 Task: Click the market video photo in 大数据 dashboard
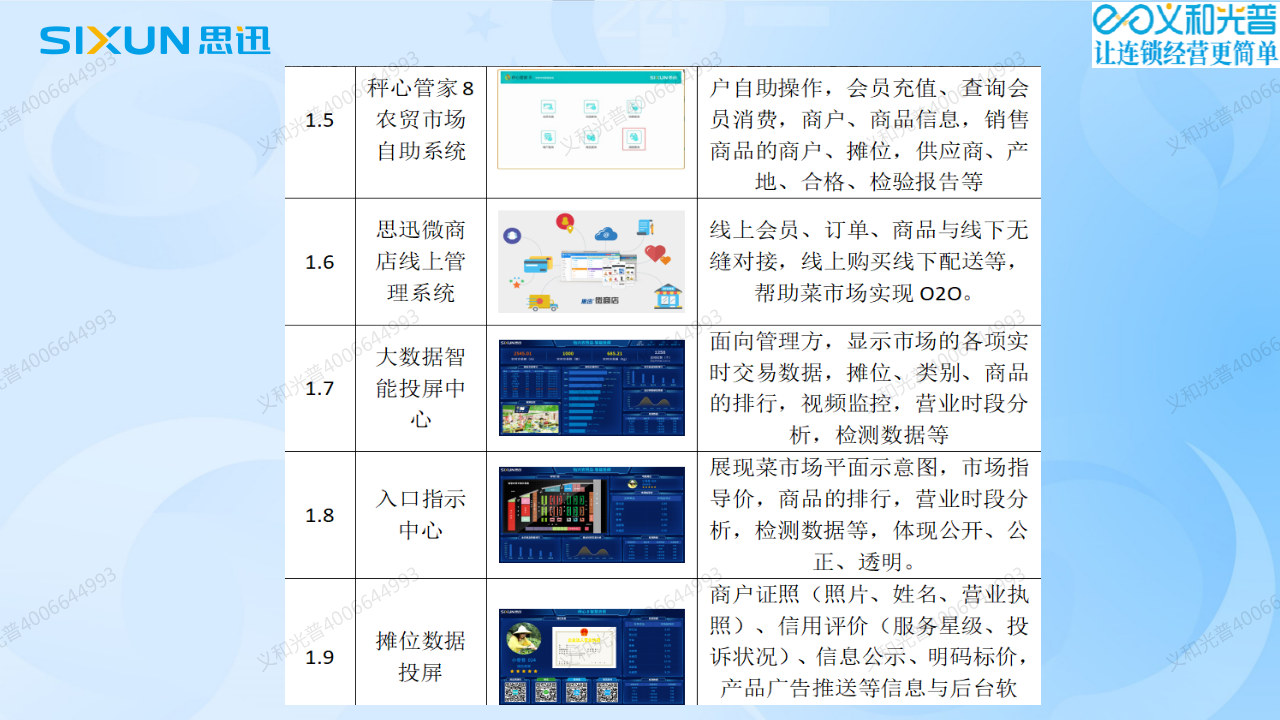(x=531, y=419)
